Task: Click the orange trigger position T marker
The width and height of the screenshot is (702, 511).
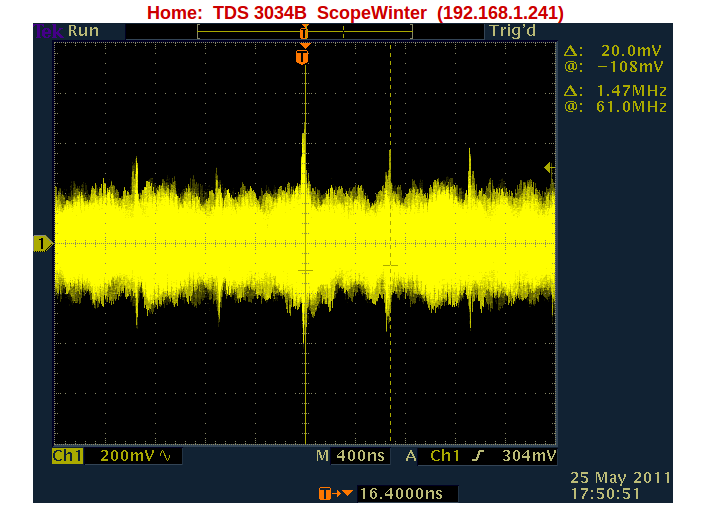Action: (302, 57)
